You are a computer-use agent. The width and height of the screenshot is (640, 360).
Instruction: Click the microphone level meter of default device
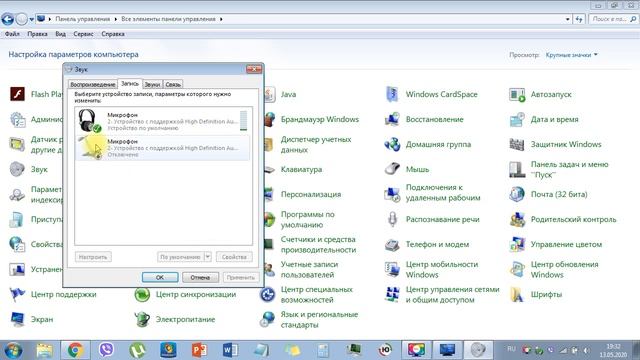(243, 120)
